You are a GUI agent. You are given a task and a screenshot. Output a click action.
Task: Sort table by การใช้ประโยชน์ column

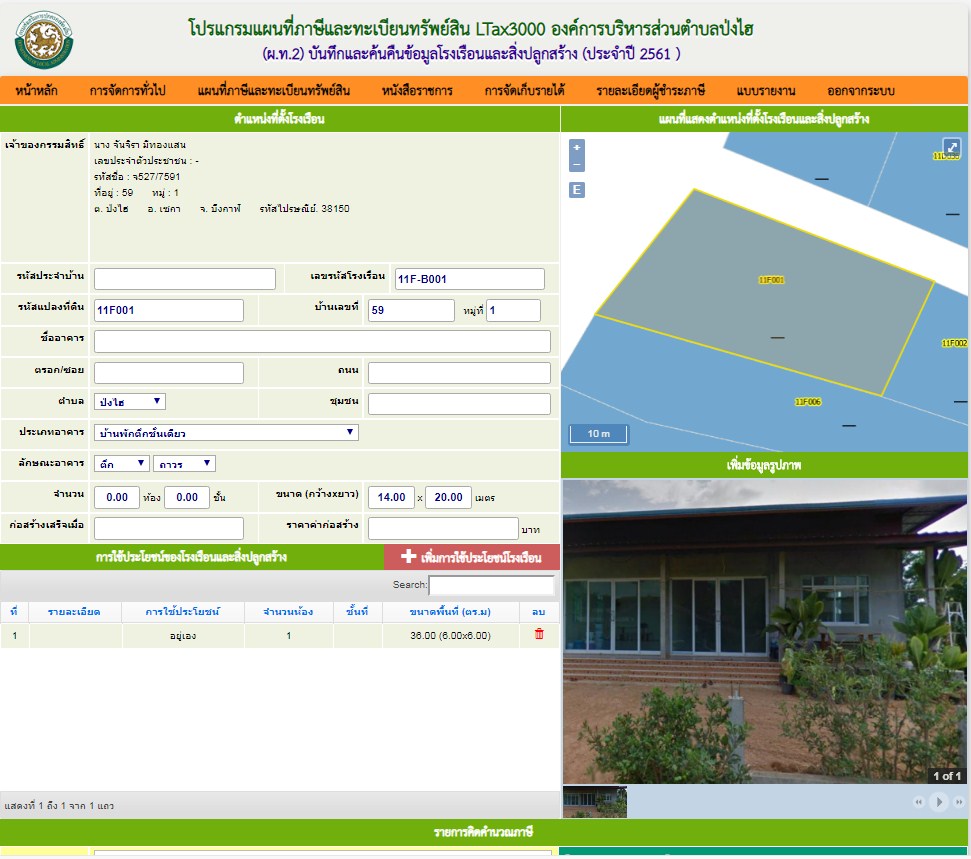click(183, 612)
